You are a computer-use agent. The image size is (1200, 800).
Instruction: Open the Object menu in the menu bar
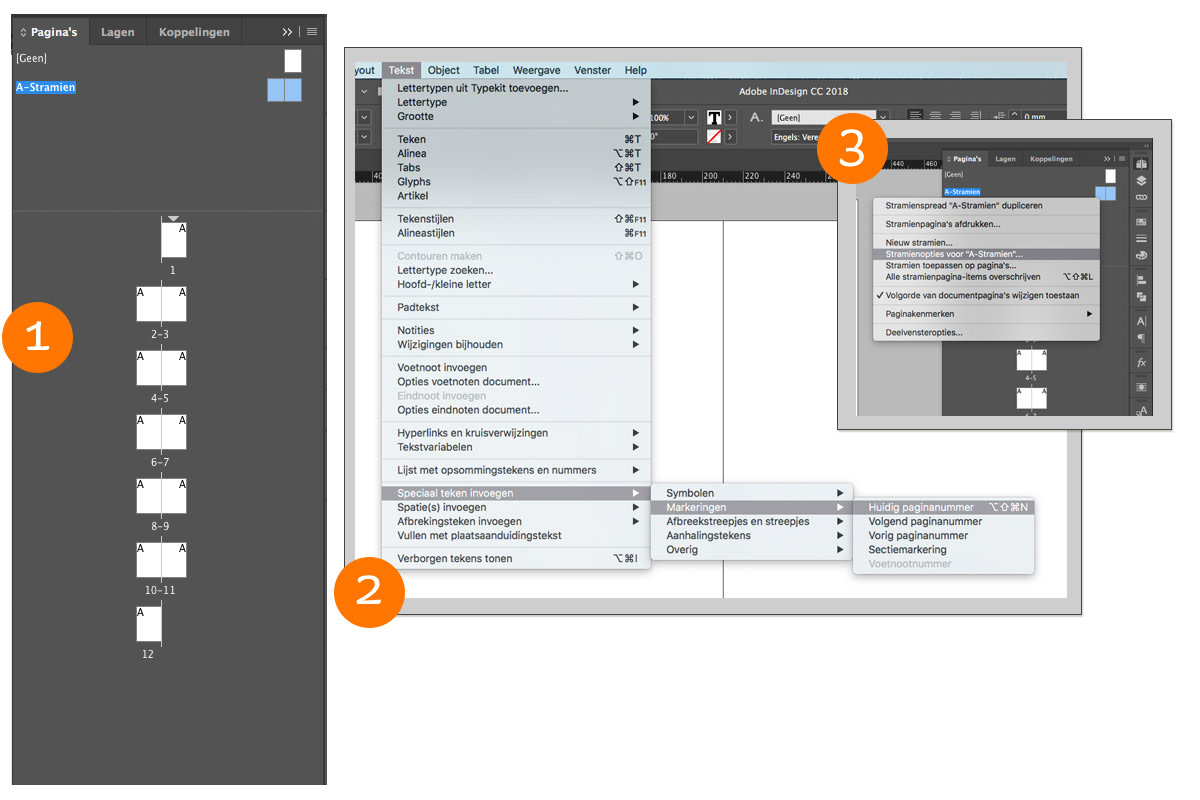(444, 70)
